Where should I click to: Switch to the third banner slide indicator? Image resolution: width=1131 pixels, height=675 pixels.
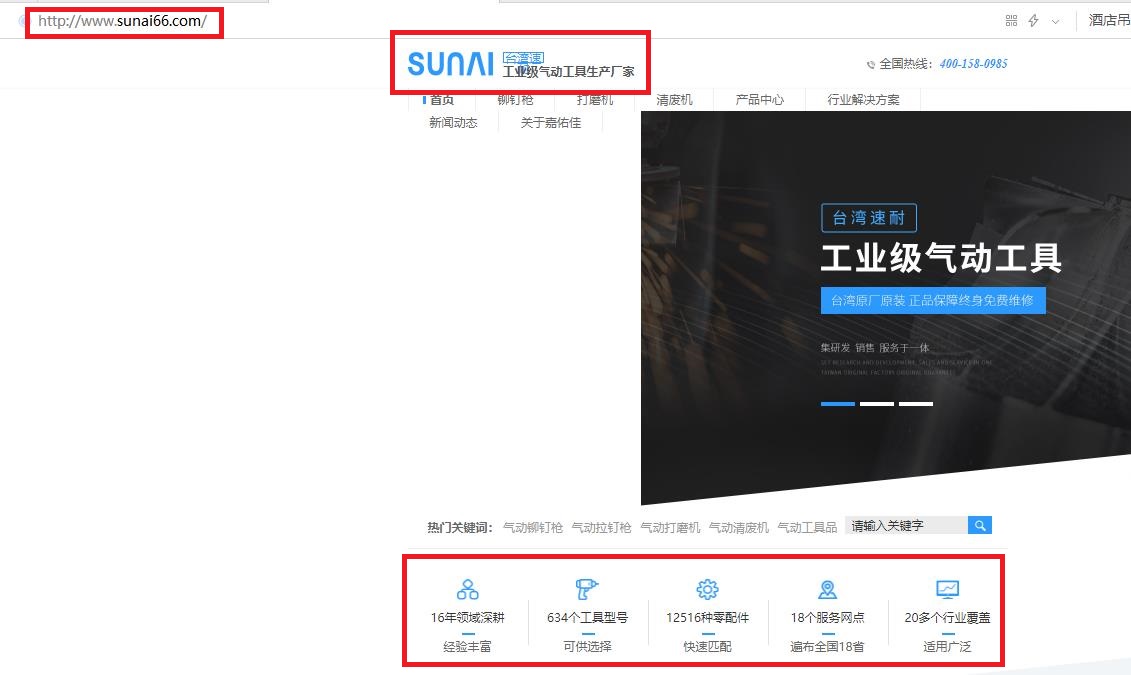coord(915,404)
